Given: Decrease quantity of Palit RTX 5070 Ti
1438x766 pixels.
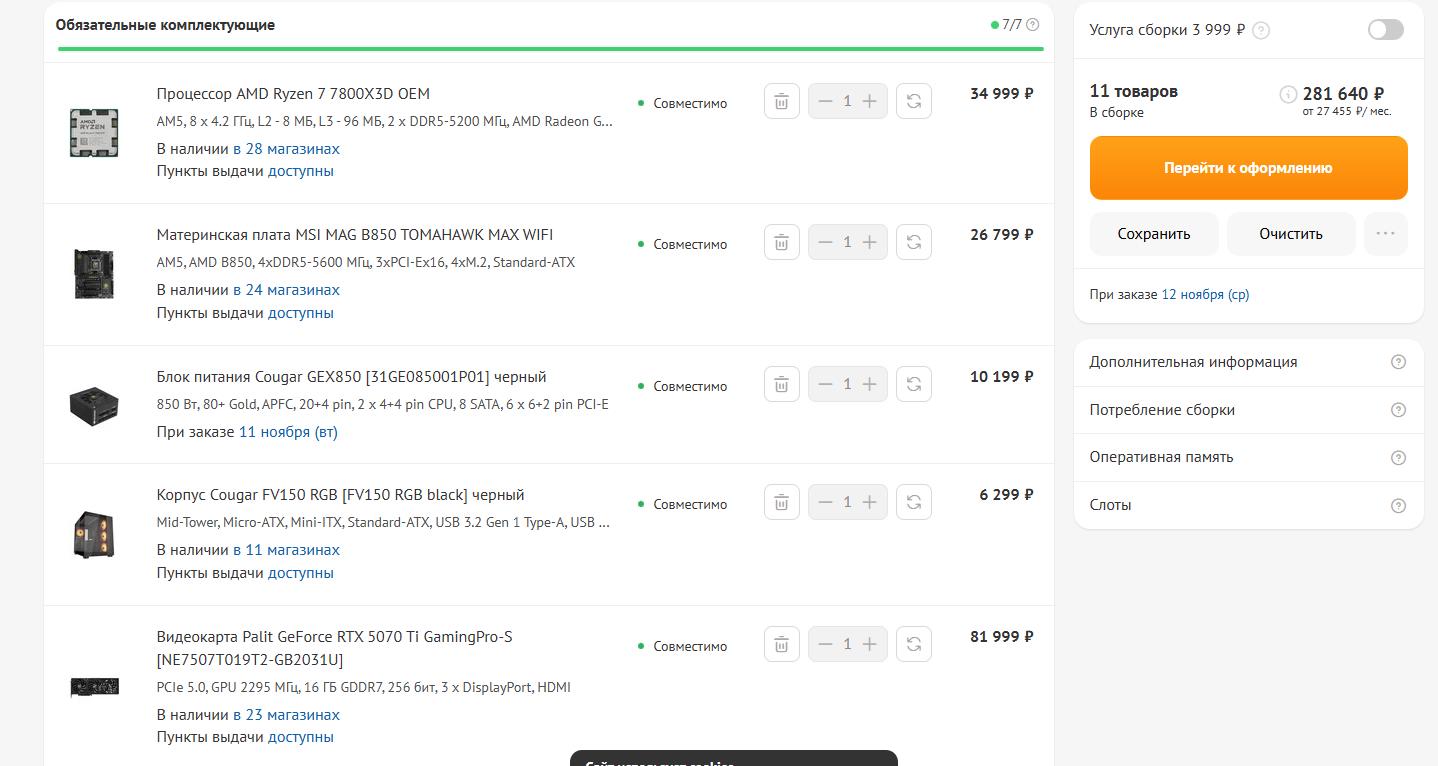Looking at the screenshot, I should (825, 644).
